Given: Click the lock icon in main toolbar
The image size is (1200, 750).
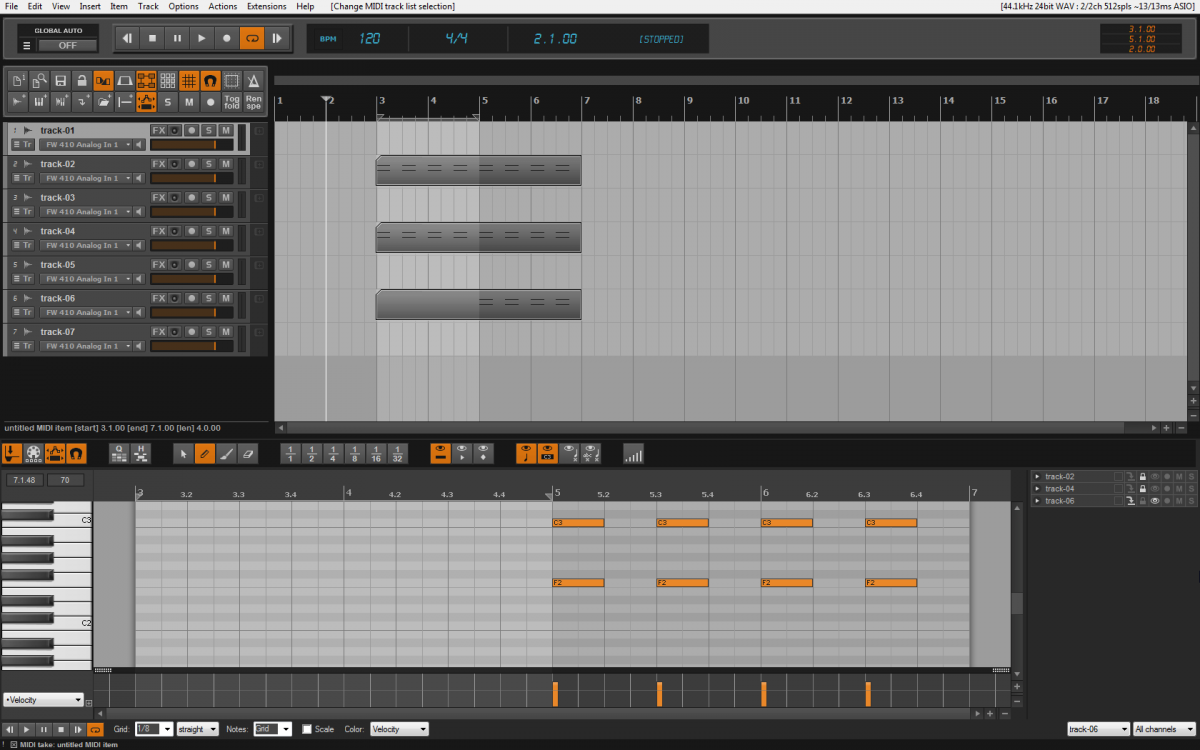Looking at the screenshot, I should click(82, 80).
